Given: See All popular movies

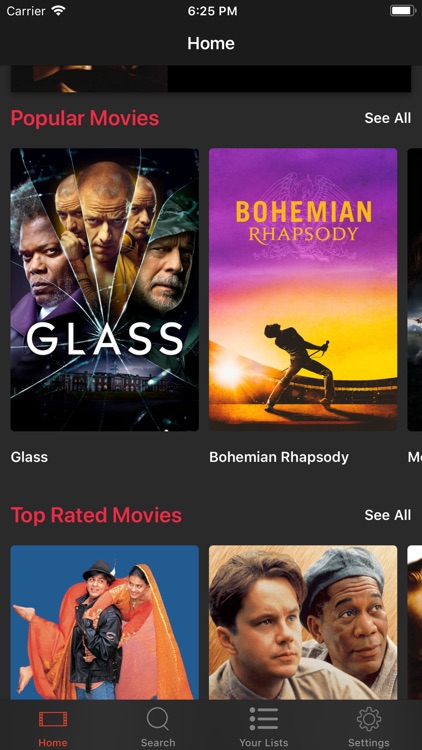Looking at the screenshot, I should 388,118.
